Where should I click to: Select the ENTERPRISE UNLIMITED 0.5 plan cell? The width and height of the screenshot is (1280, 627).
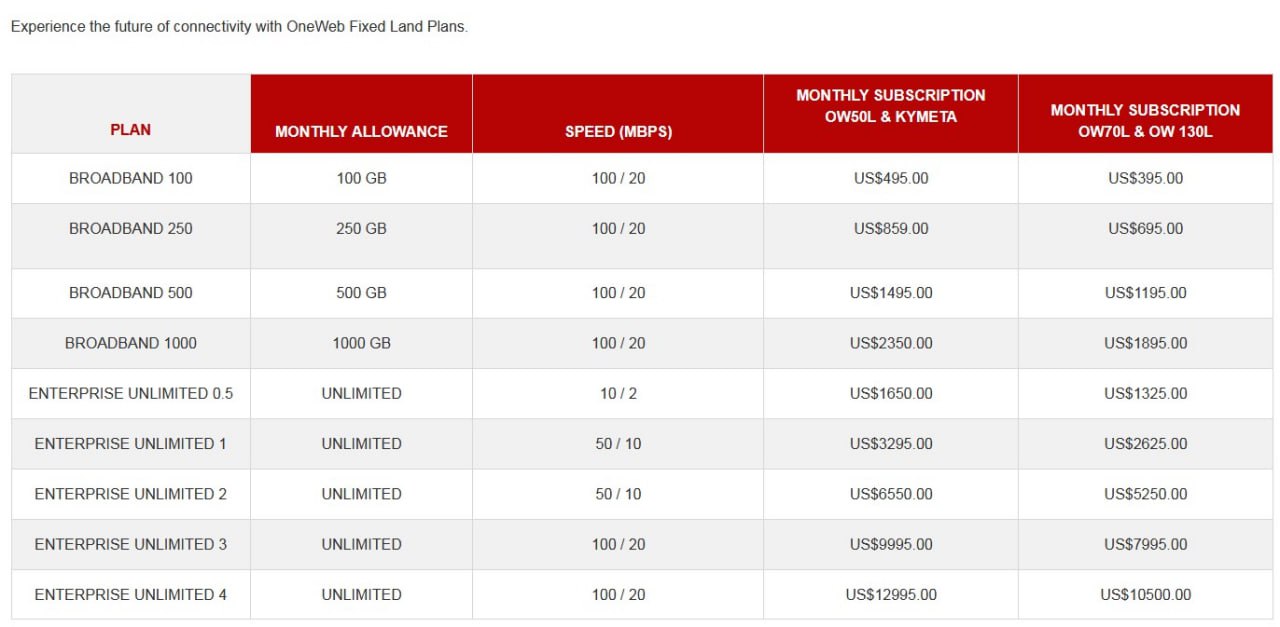[131, 393]
